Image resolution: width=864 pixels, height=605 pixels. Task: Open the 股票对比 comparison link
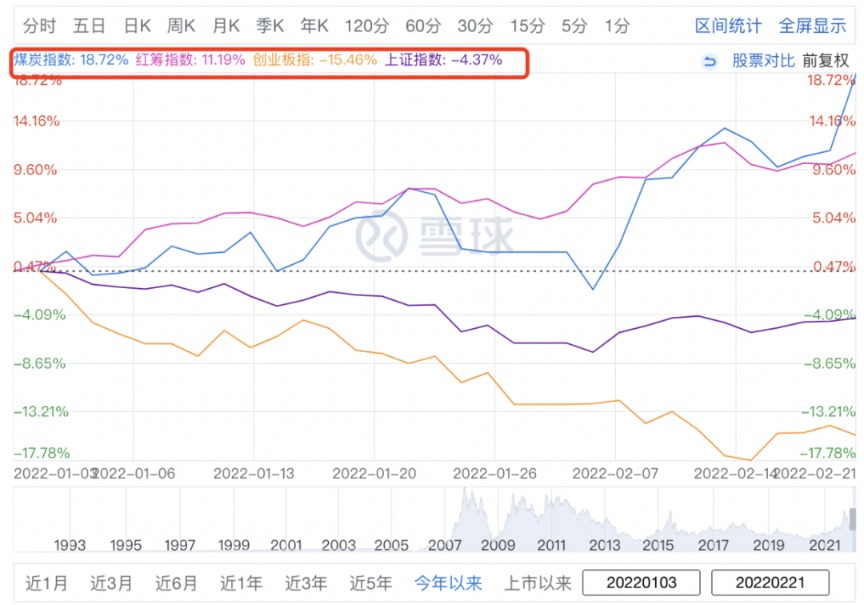tap(763, 61)
